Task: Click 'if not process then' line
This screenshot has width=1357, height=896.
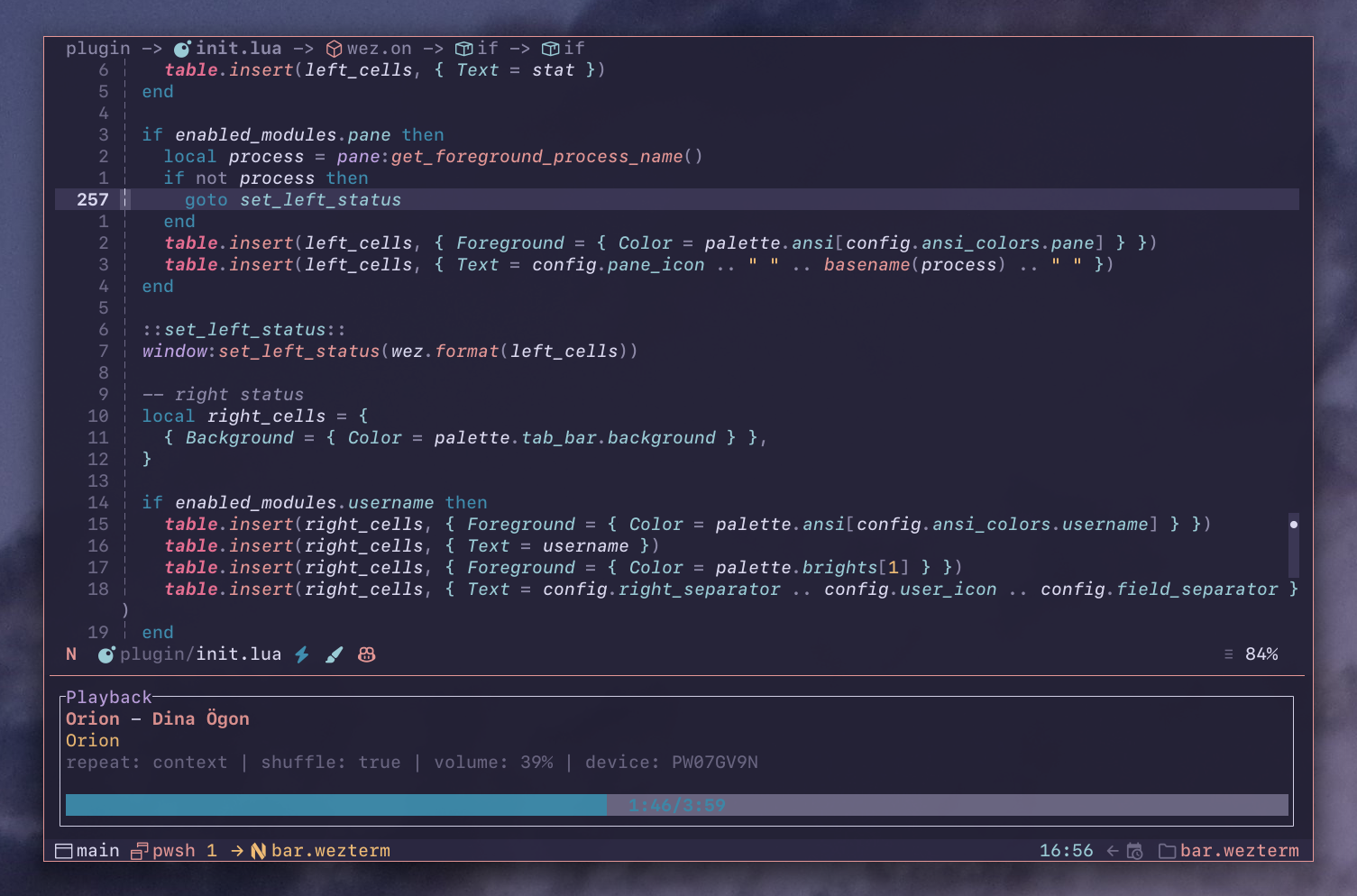Action: tap(266, 178)
